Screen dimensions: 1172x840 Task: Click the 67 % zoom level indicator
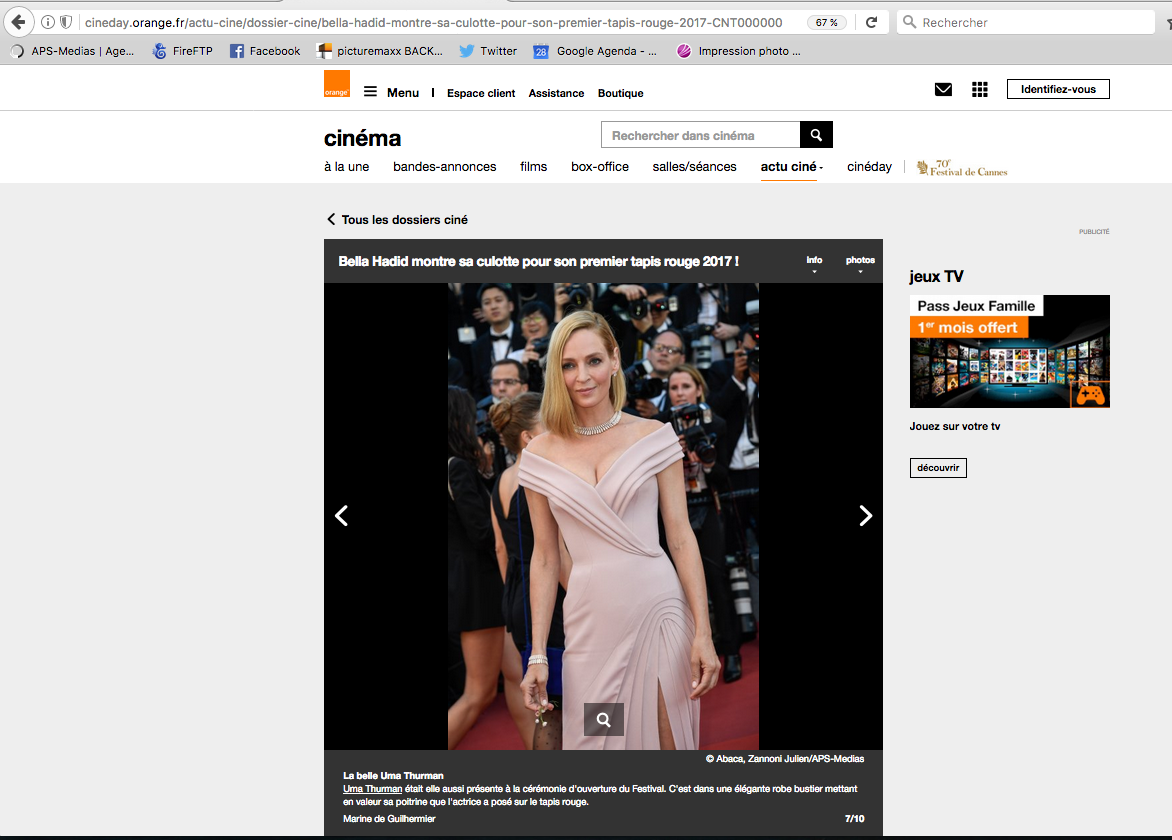826,22
